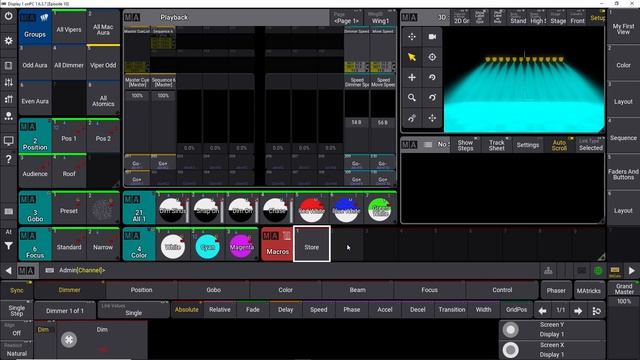Click the filter funnel icon in sidebar

8,246
